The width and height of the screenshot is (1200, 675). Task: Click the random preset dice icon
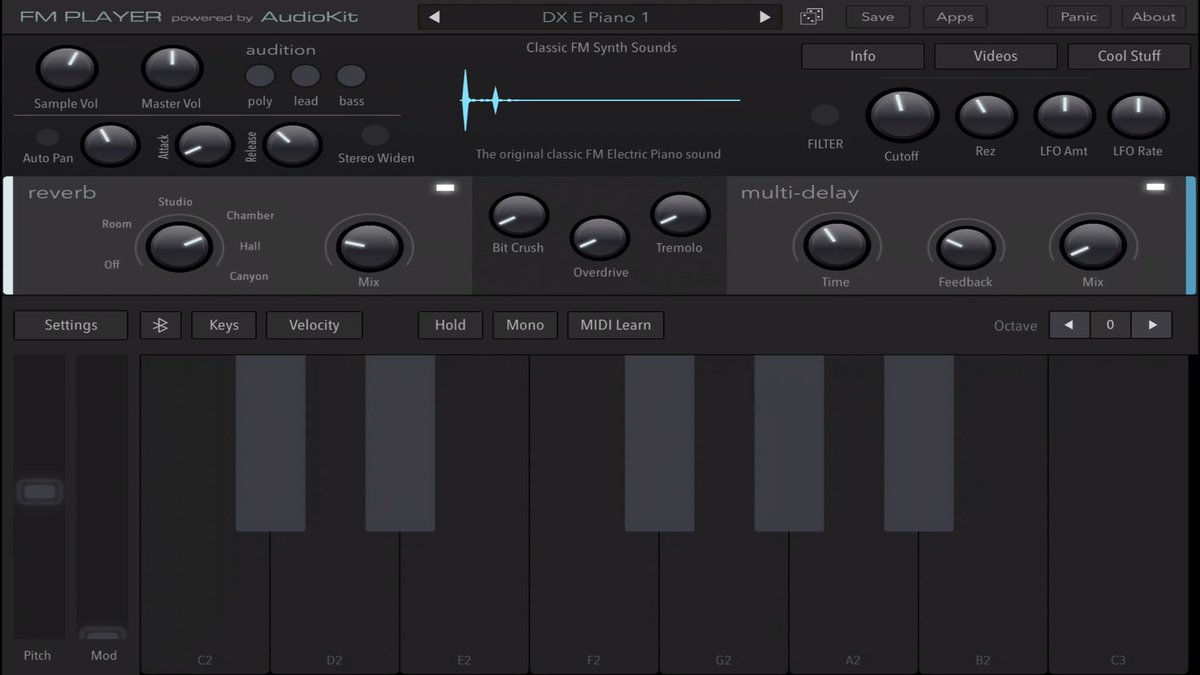[x=812, y=17]
